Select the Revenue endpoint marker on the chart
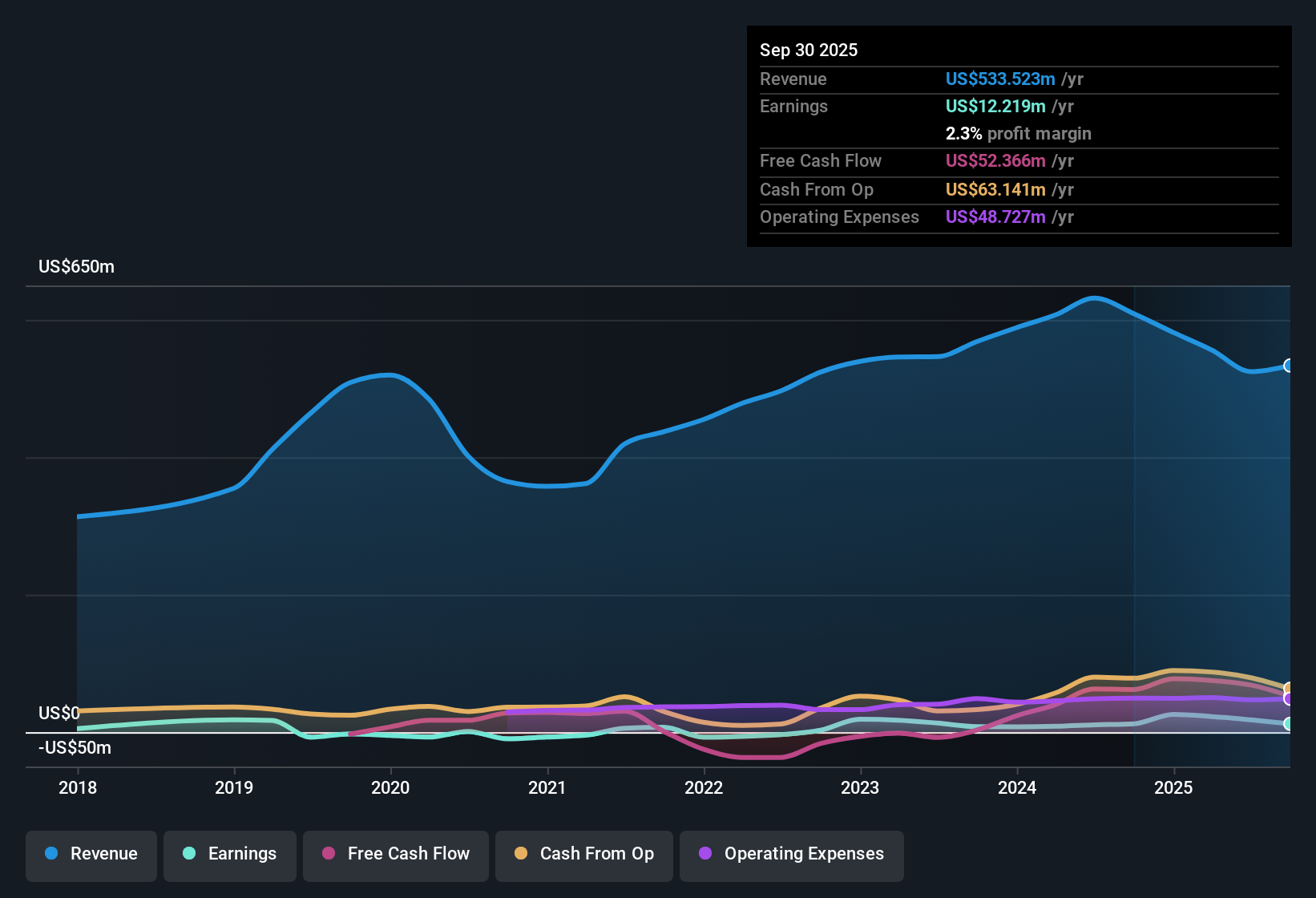Image resolution: width=1316 pixels, height=898 pixels. click(x=1289, y=366)
